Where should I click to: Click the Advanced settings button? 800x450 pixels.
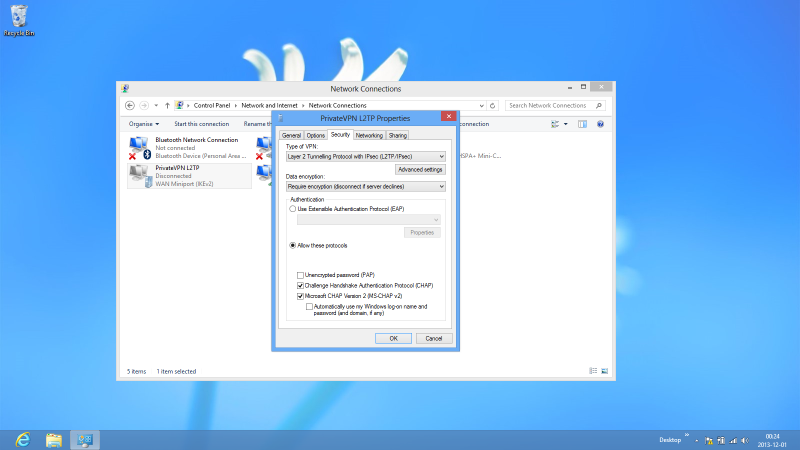[x=420, y=170]
